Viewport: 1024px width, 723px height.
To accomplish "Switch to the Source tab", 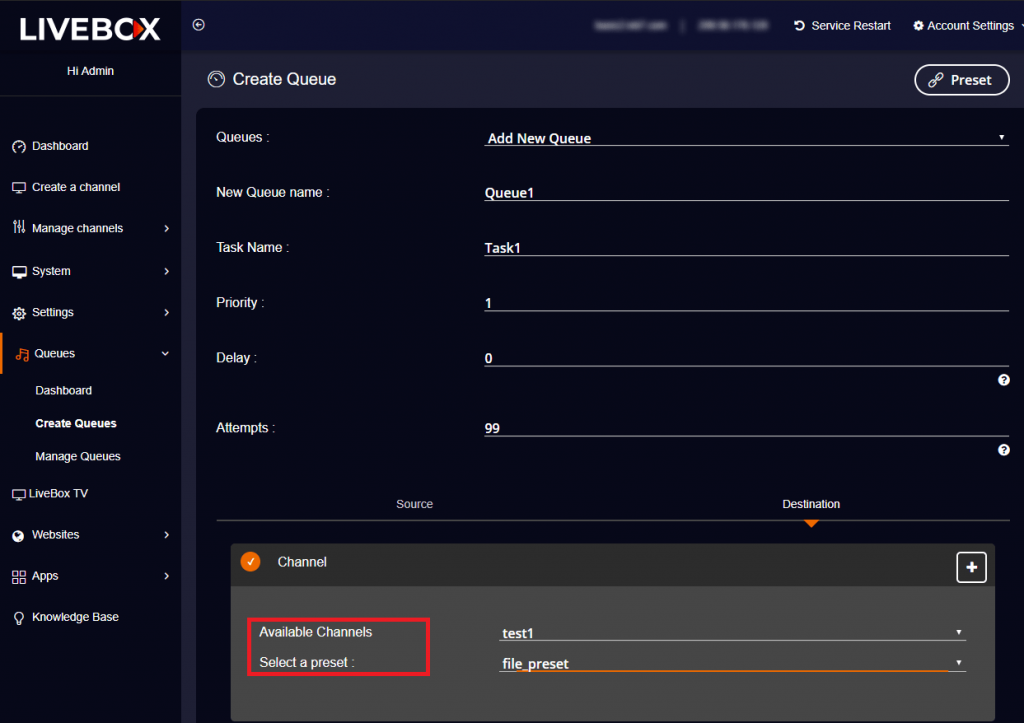I will [x=414, y=504].
